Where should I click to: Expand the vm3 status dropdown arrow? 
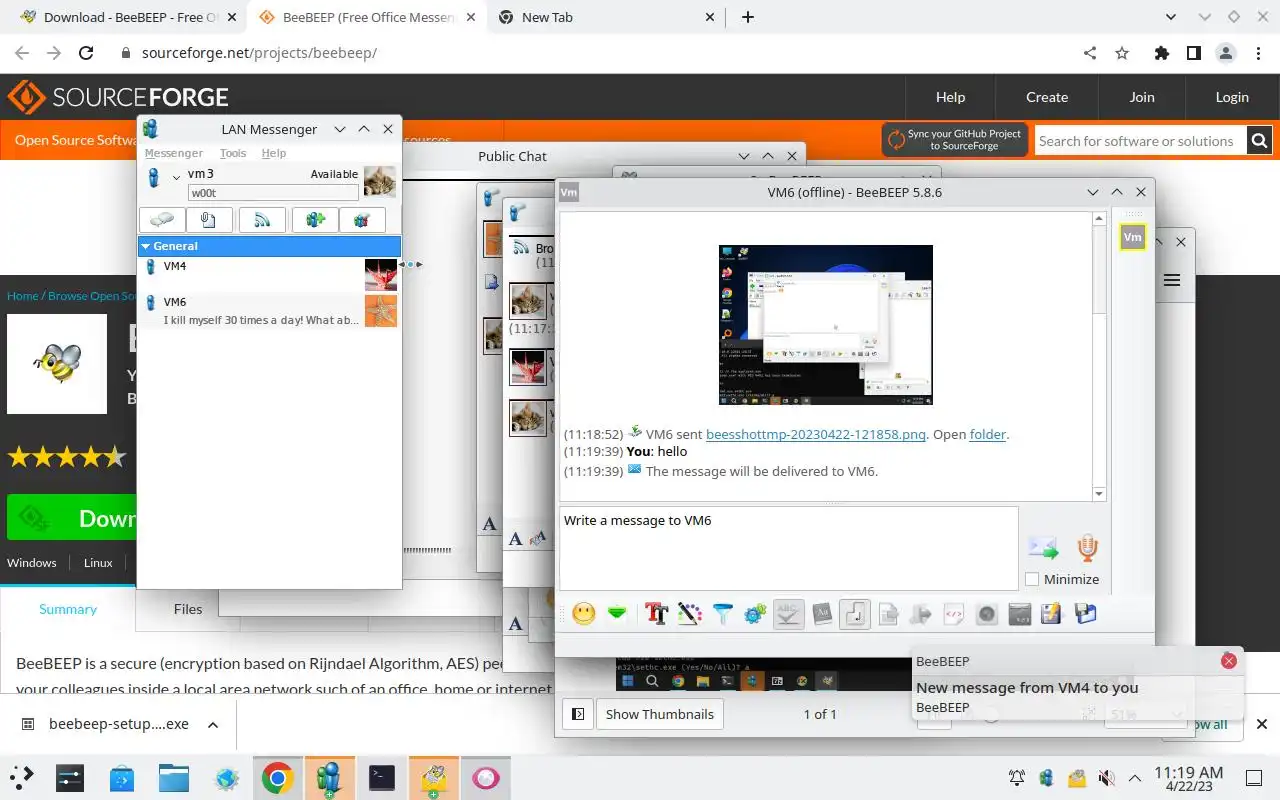[x=176, y=177]
